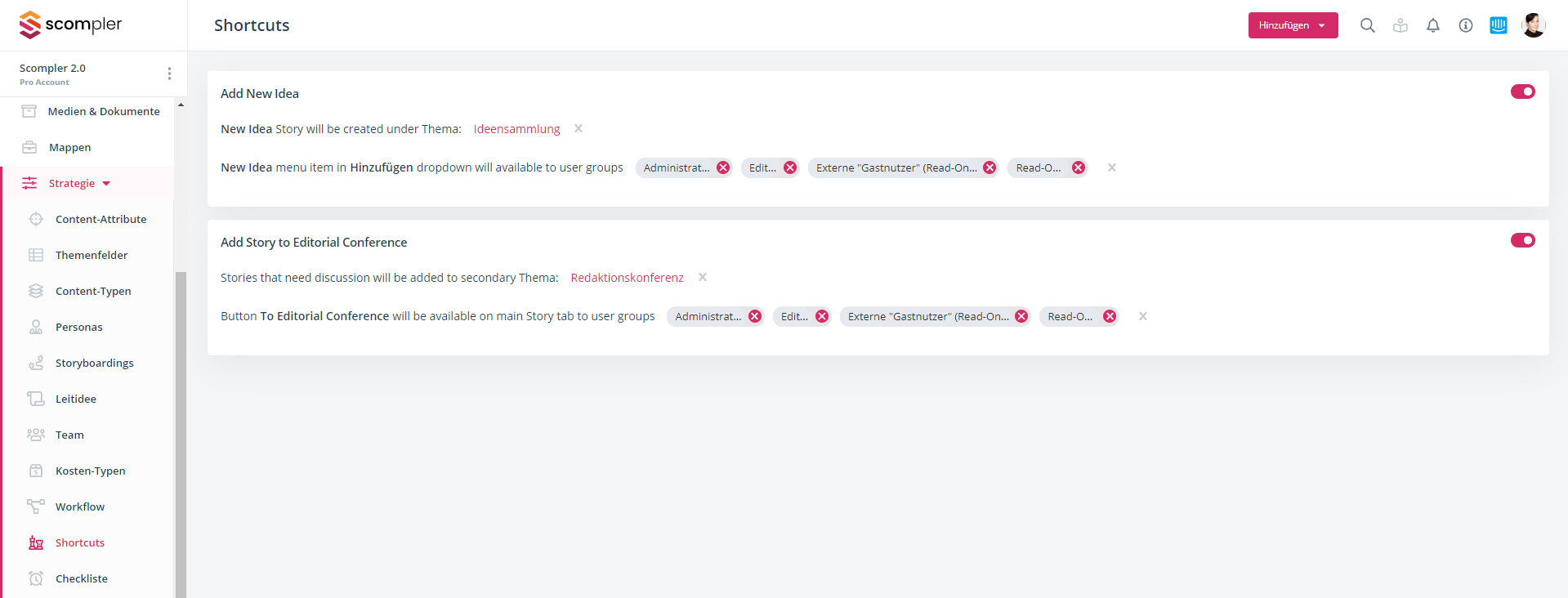Open Medien & Dokumente in the sidebar
The image size is (1568, 598).
pos(104,111)
